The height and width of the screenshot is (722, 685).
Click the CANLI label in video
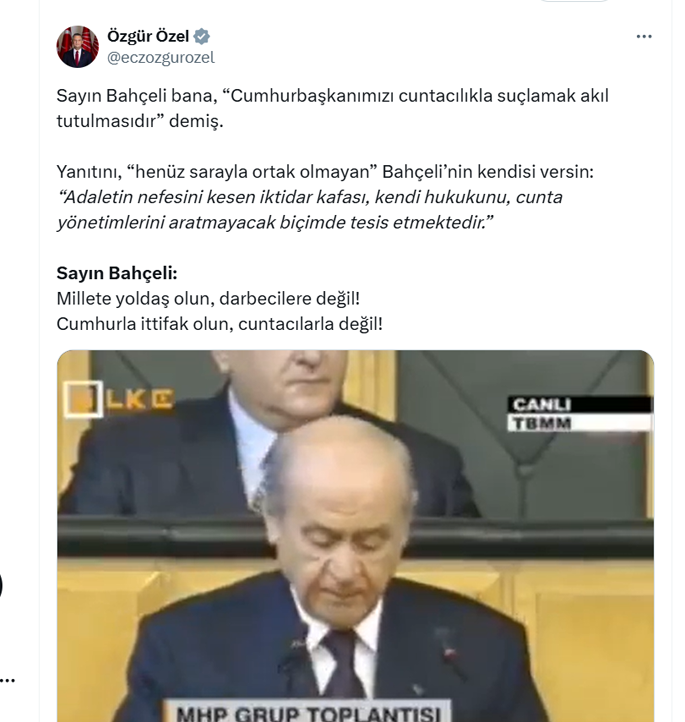[541, 405]
